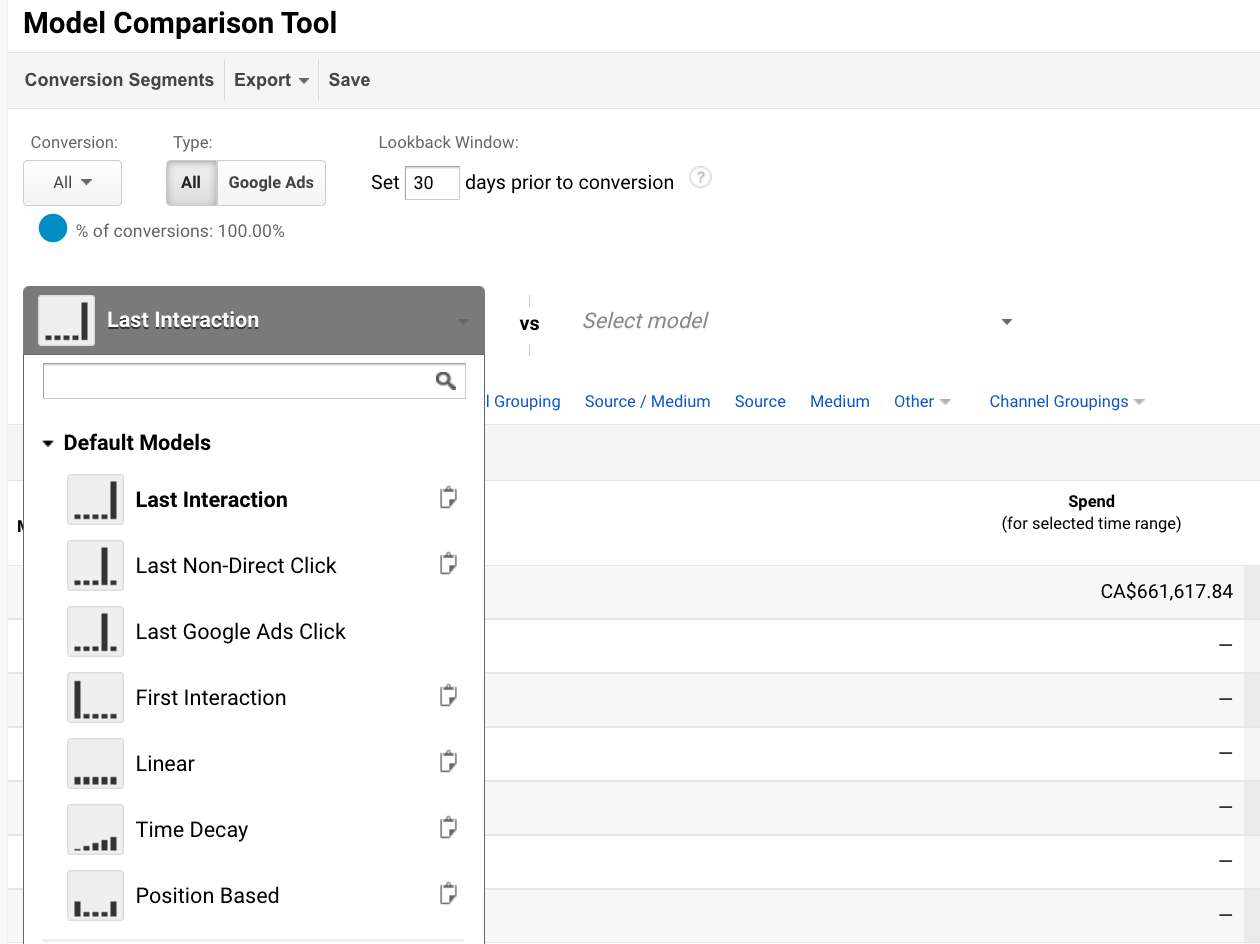The width and height of the screenshot is (1260, 944).
Task: Click the Source / Medium link
Action: (647, 401)
